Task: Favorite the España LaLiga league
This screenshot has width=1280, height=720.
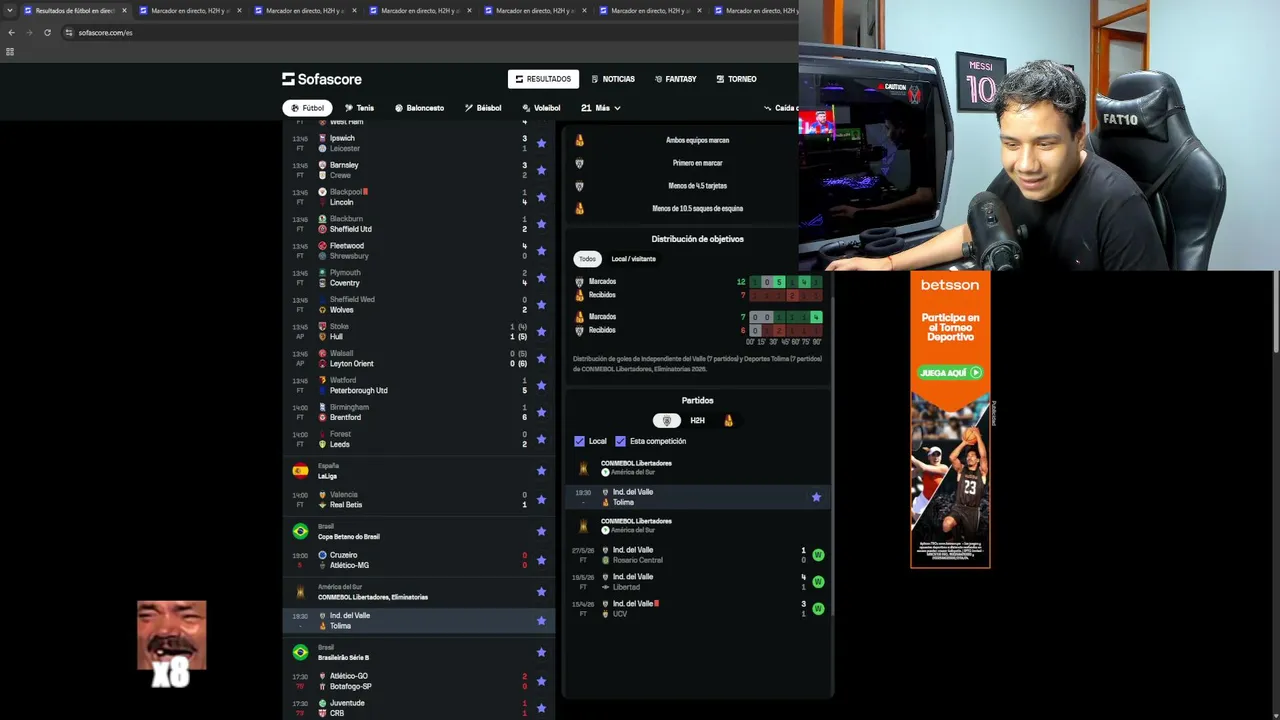Action: click(x=541, y=471)
